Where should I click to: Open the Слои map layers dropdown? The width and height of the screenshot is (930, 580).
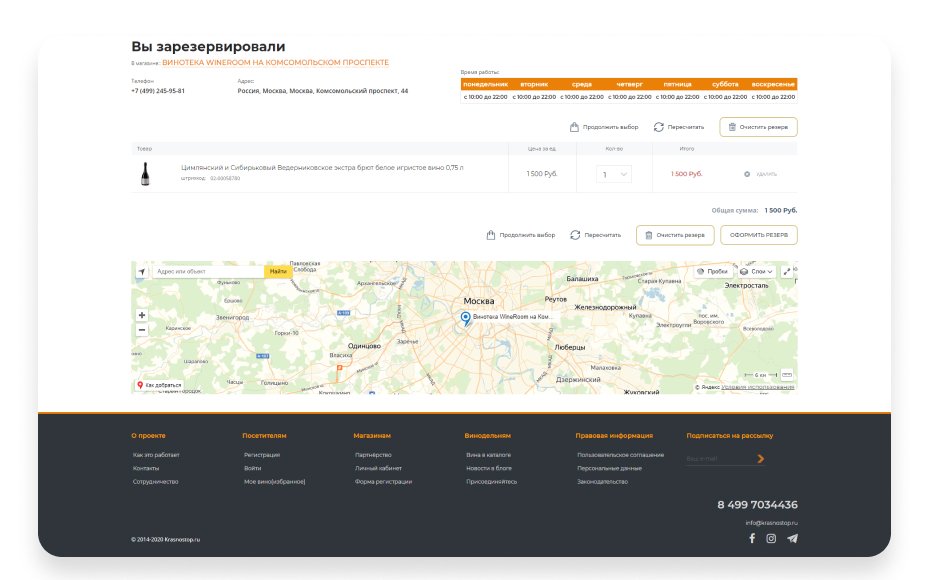click(756, 272)
